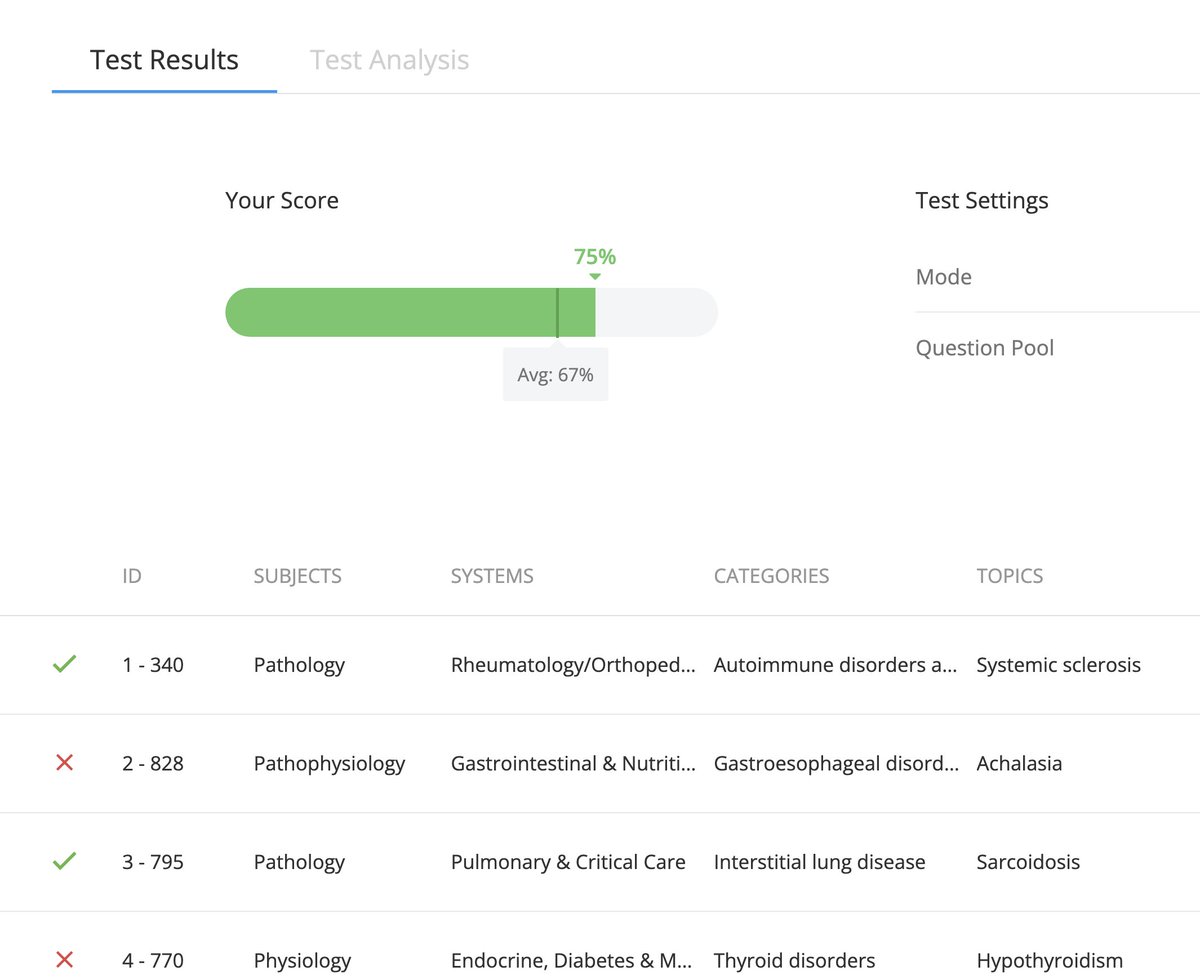
Task: Click the Pulmonary & Critical Care cell
Action: (568, 862)
